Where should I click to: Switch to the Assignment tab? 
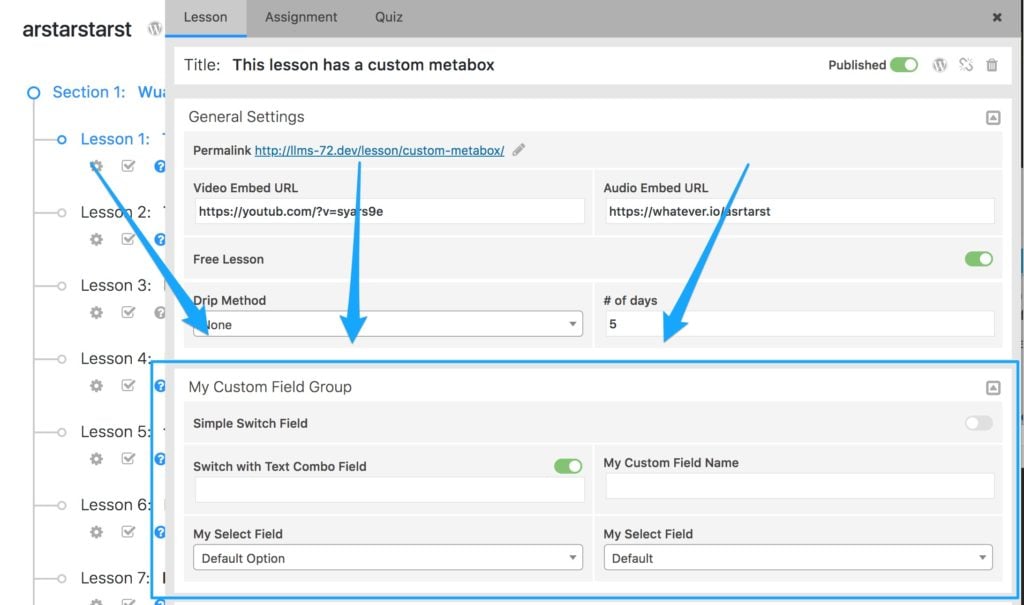pos(301,17)
